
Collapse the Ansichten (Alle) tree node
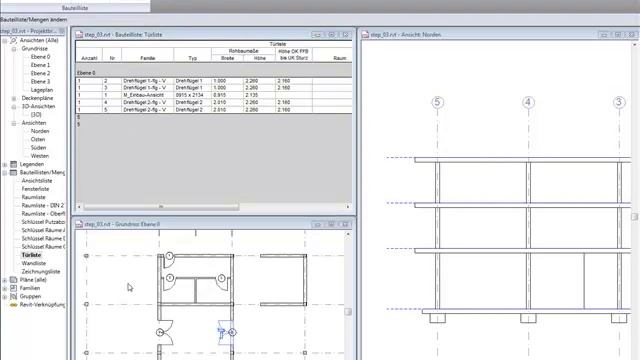tap(5, 41)
